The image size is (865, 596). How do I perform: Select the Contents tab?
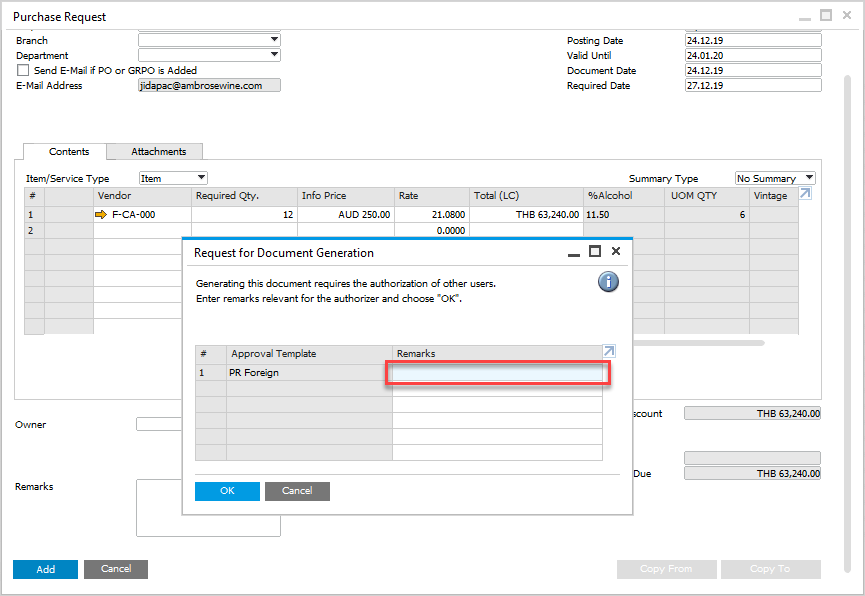point(69,151)
